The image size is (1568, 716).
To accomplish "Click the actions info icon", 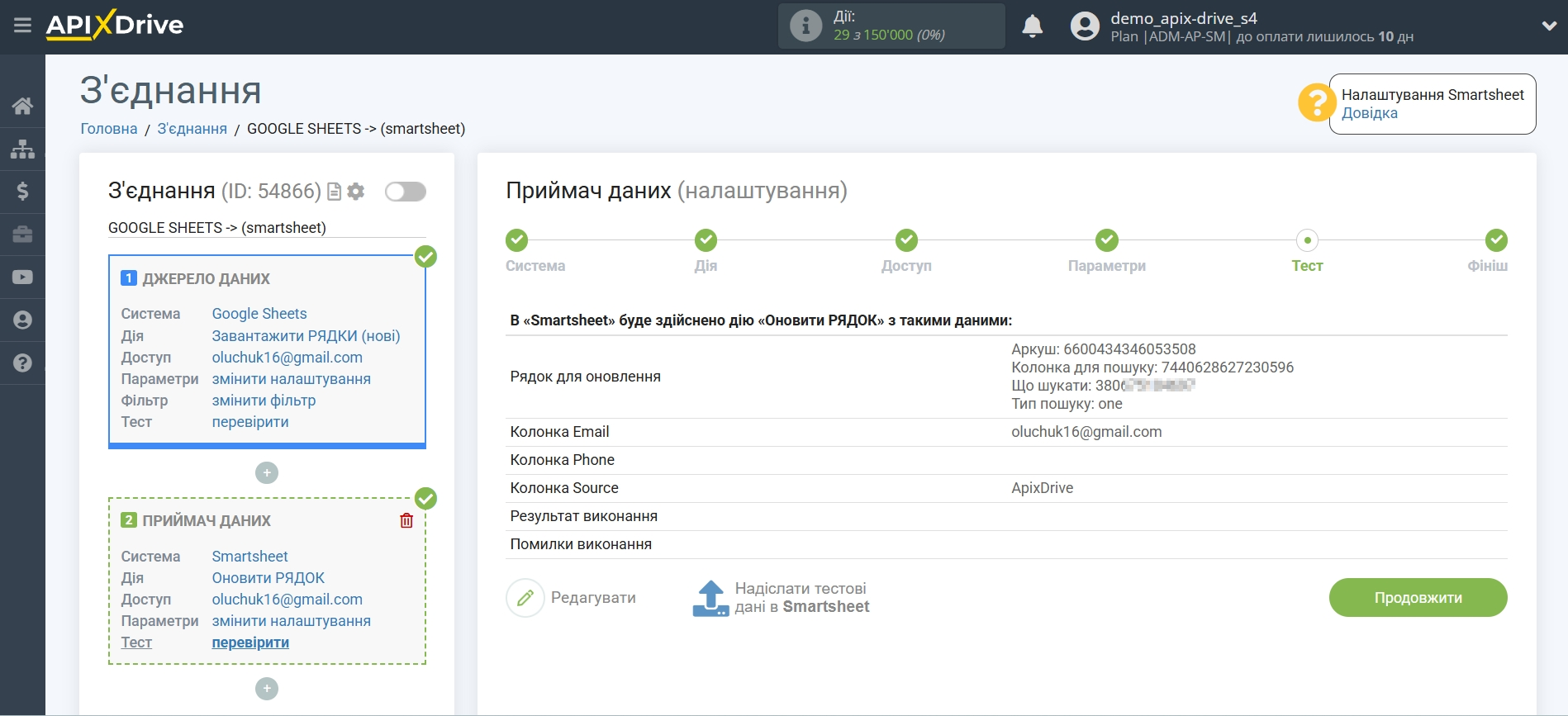I will [x=805, y=26].
